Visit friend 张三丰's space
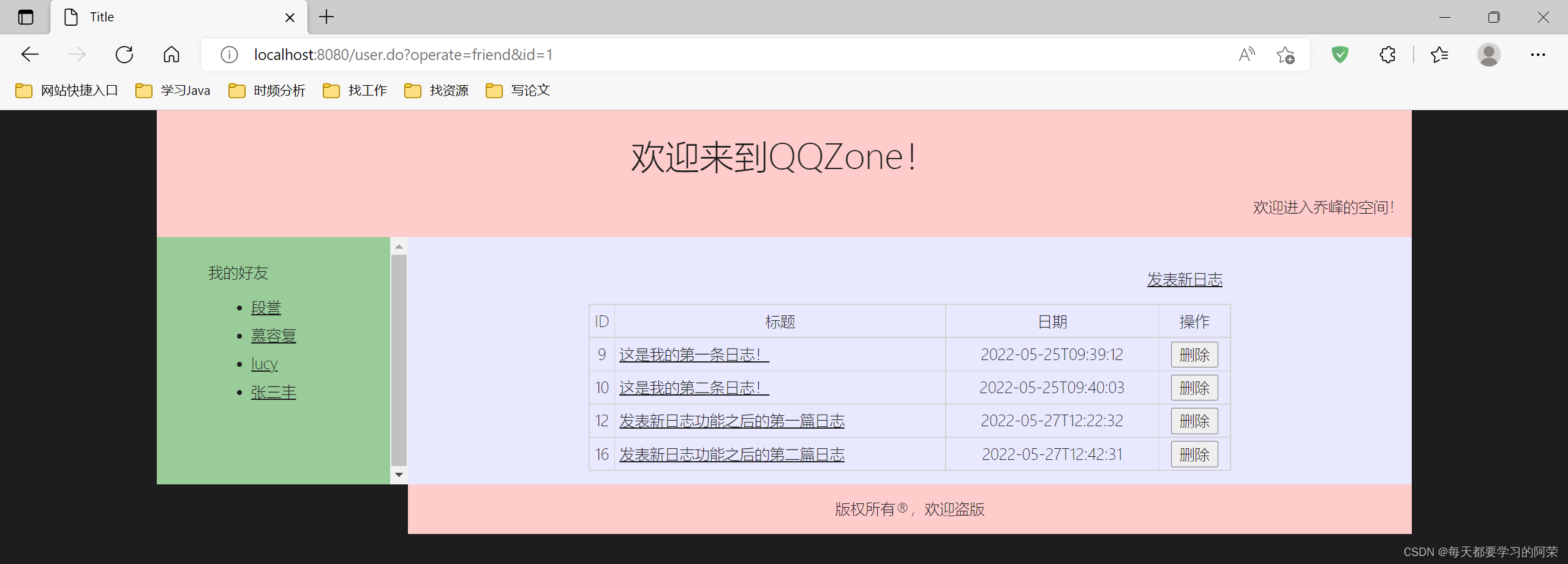The height and width of the screenshot is (564, 1568). point(273,392)
